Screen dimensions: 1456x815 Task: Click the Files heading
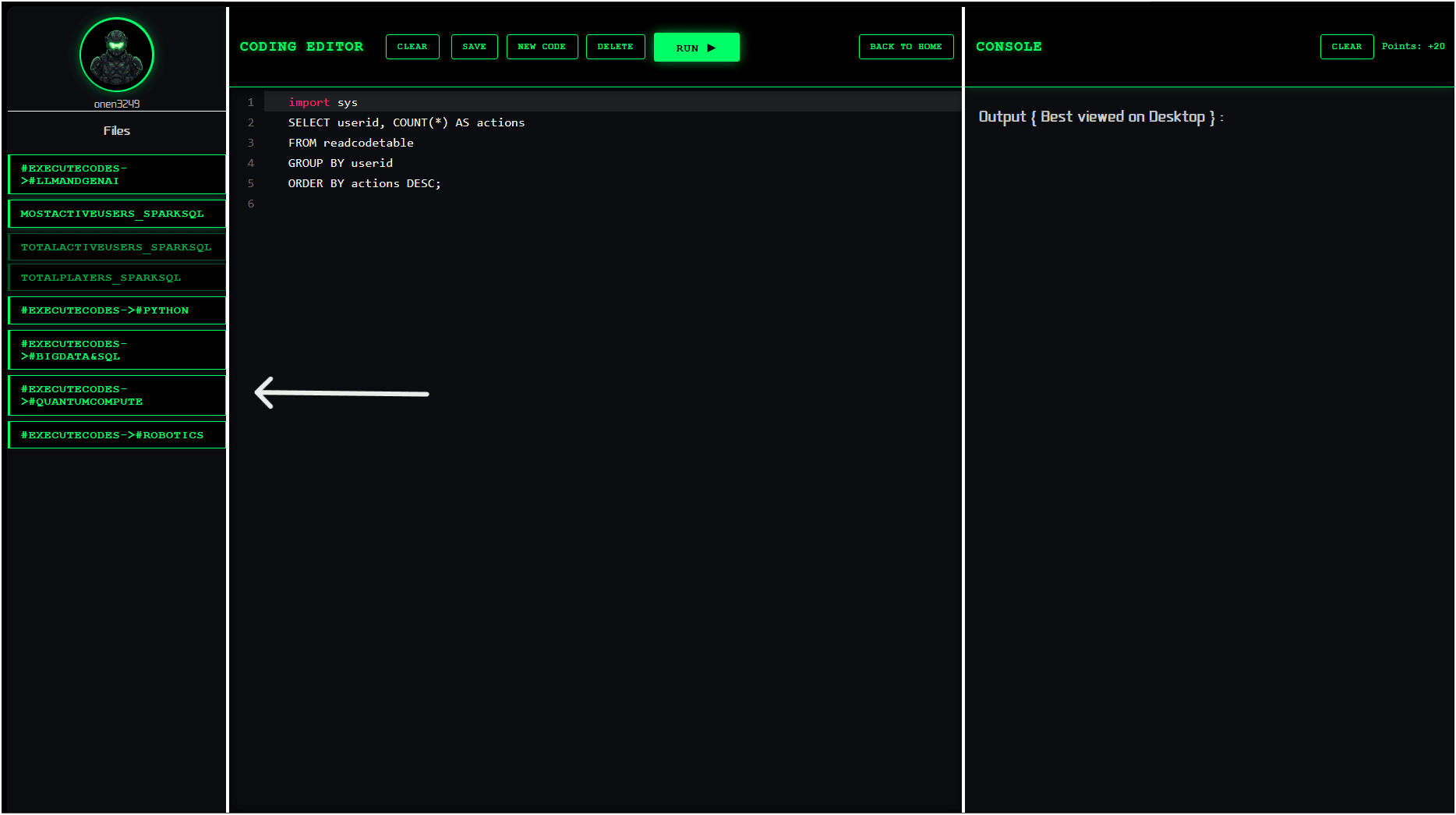117,131
